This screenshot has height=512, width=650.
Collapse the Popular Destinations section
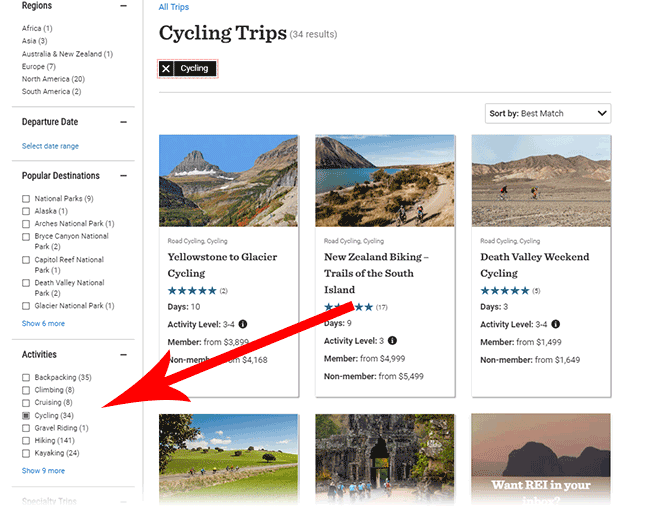[x=124, y=176]
